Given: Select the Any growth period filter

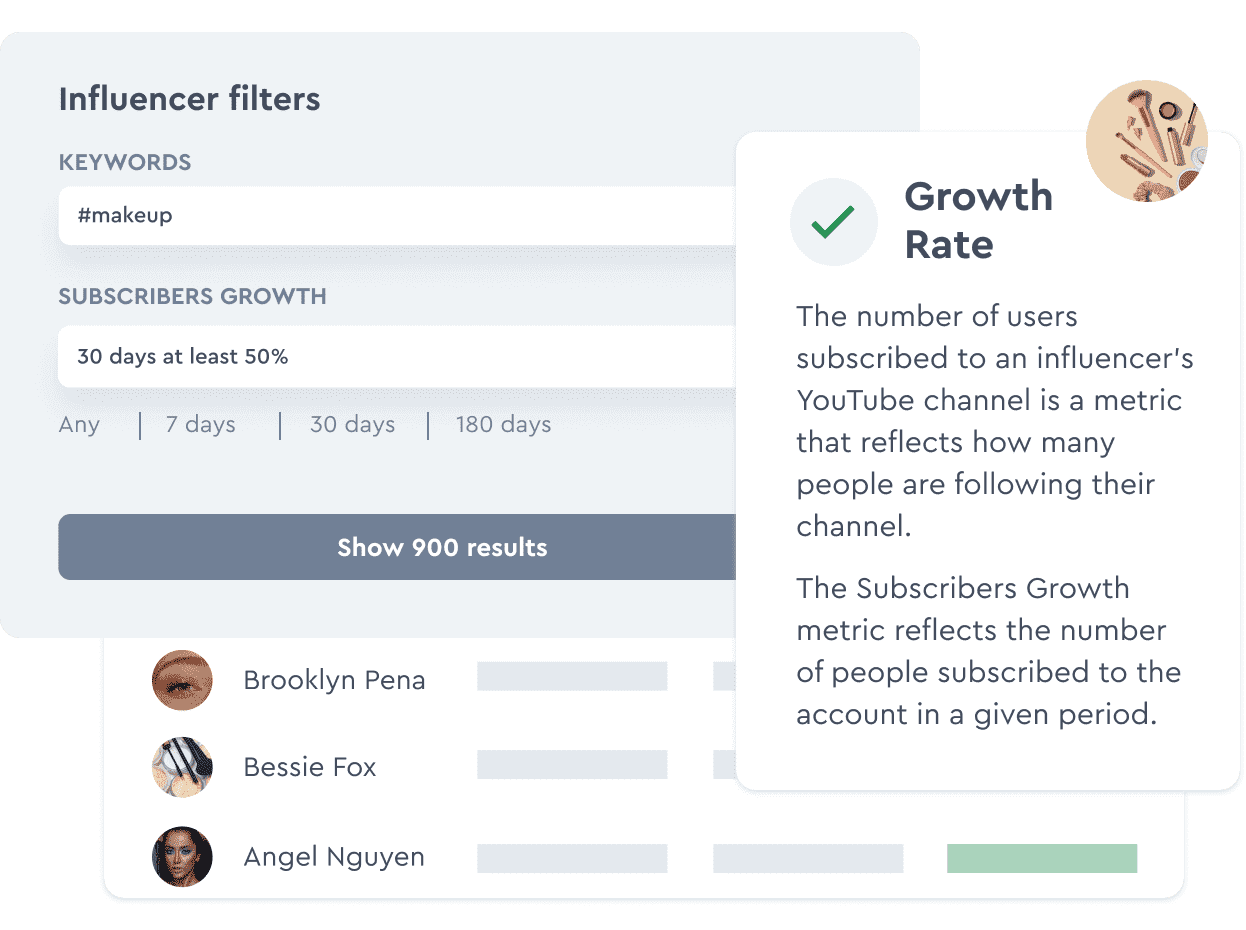Looking at the screenshot, I should 79,424.
